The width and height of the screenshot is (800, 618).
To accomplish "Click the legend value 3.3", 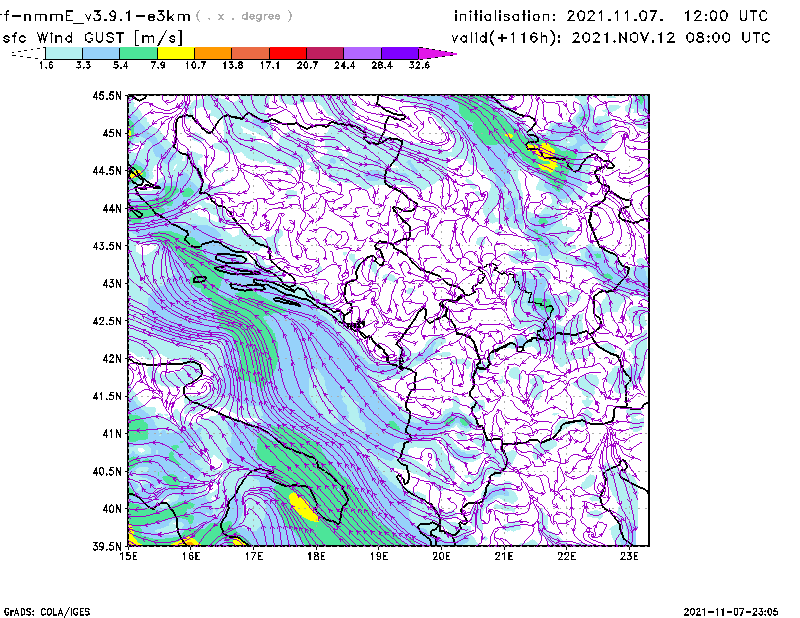I will (83, 65).
